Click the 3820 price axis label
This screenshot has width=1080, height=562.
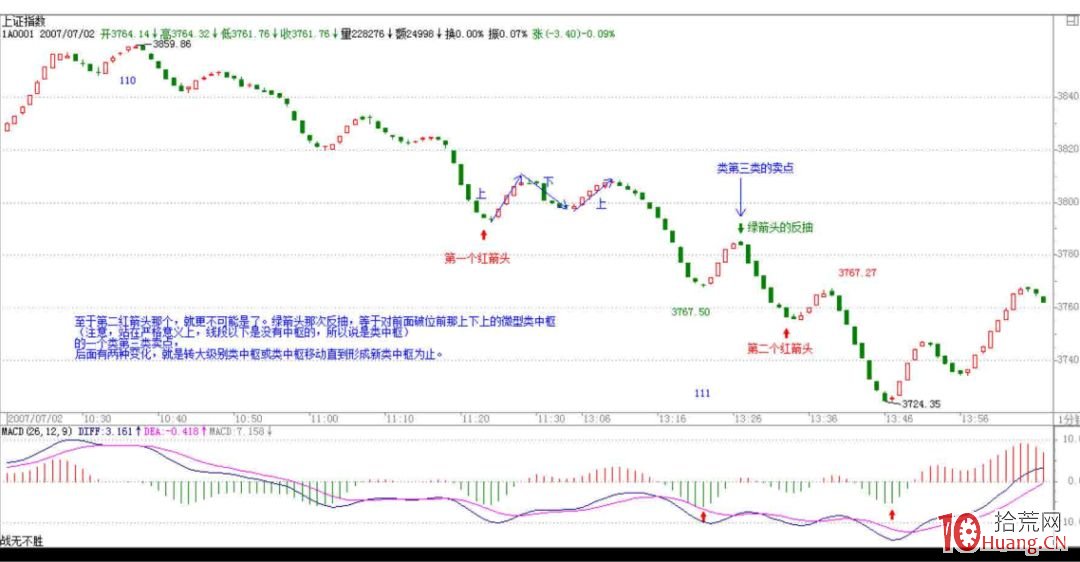click(1067, 149)
